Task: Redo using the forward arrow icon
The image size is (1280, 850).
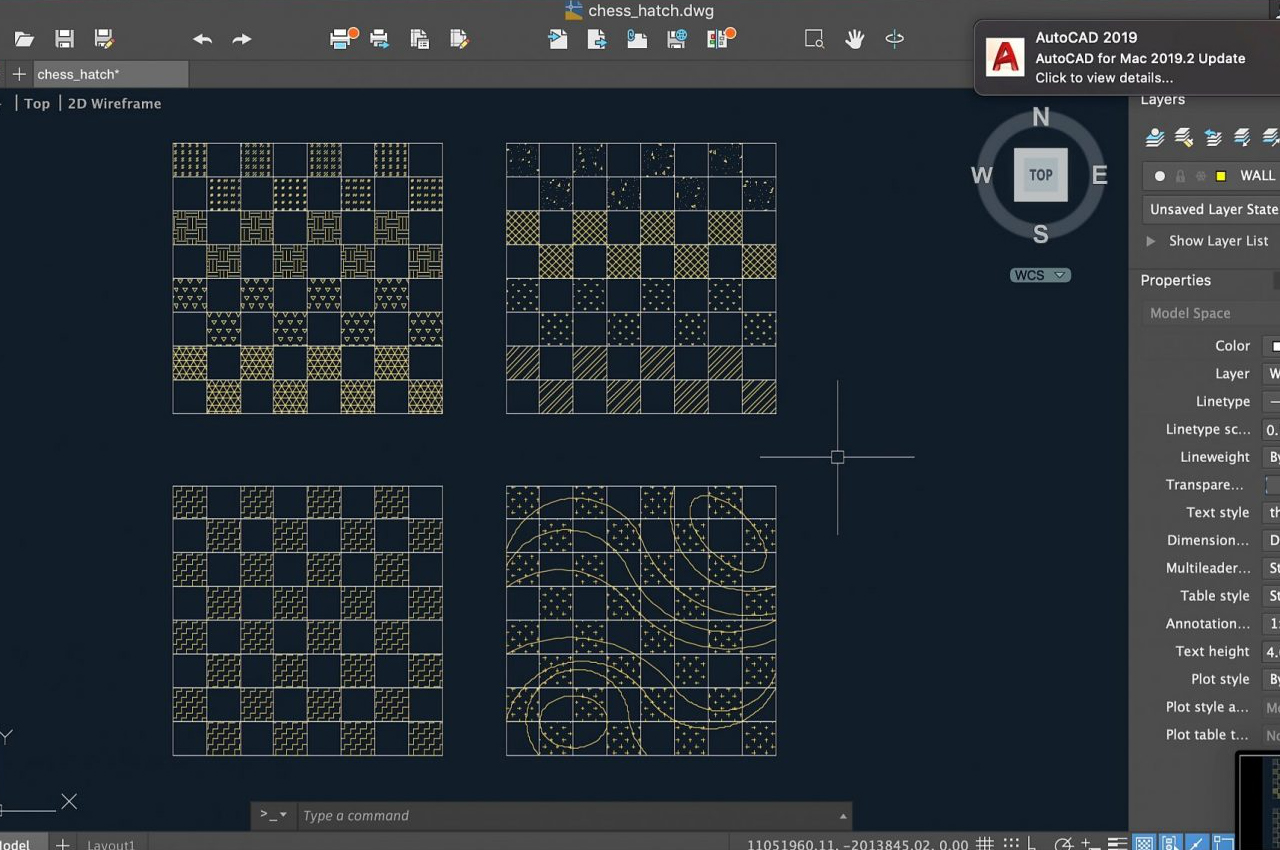Action: pyautogui.click(x=242, y=39)
